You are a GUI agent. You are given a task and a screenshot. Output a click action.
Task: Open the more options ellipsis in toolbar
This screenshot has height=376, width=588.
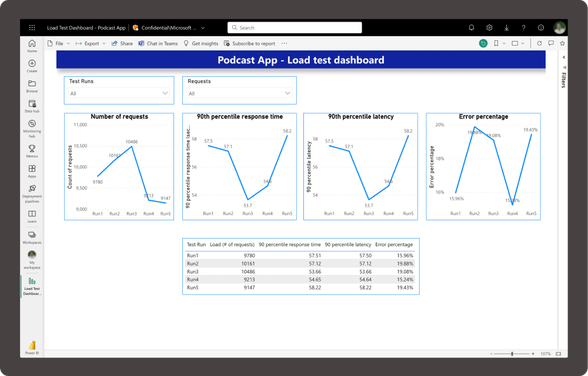(x=284, y=43)
